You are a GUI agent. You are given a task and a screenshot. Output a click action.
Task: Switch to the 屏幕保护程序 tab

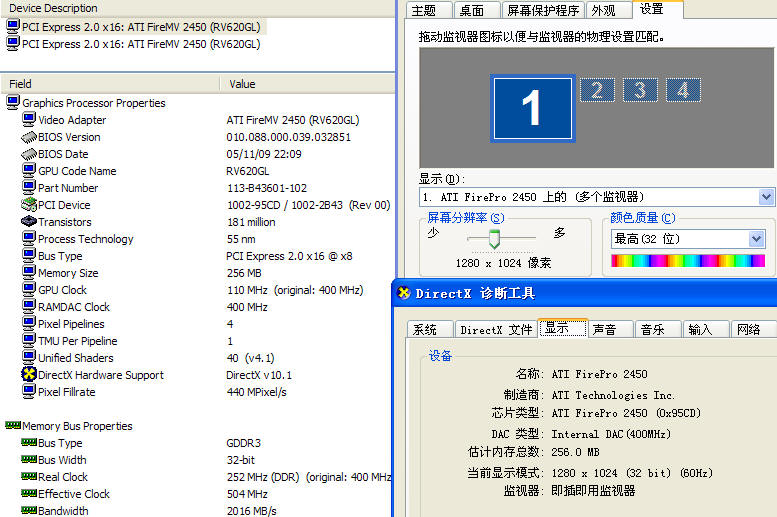543,10
